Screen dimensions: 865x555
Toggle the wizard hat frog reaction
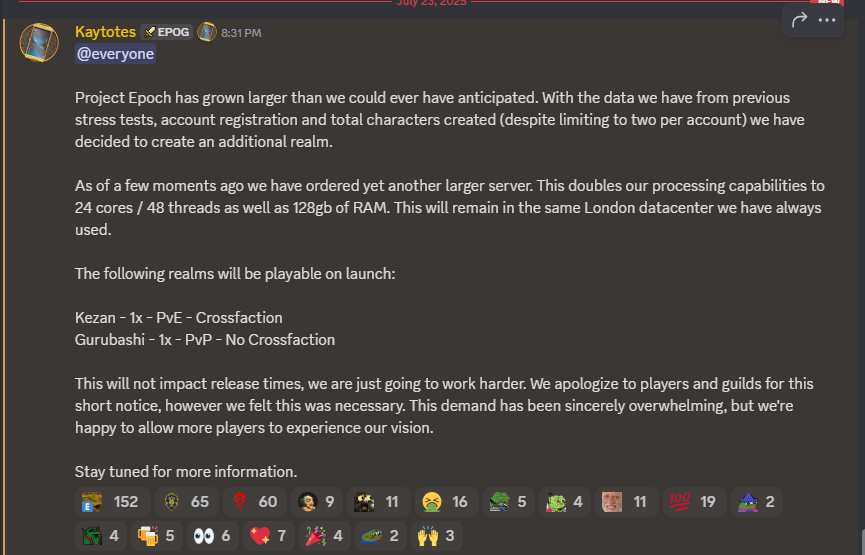tap(756, 501)
